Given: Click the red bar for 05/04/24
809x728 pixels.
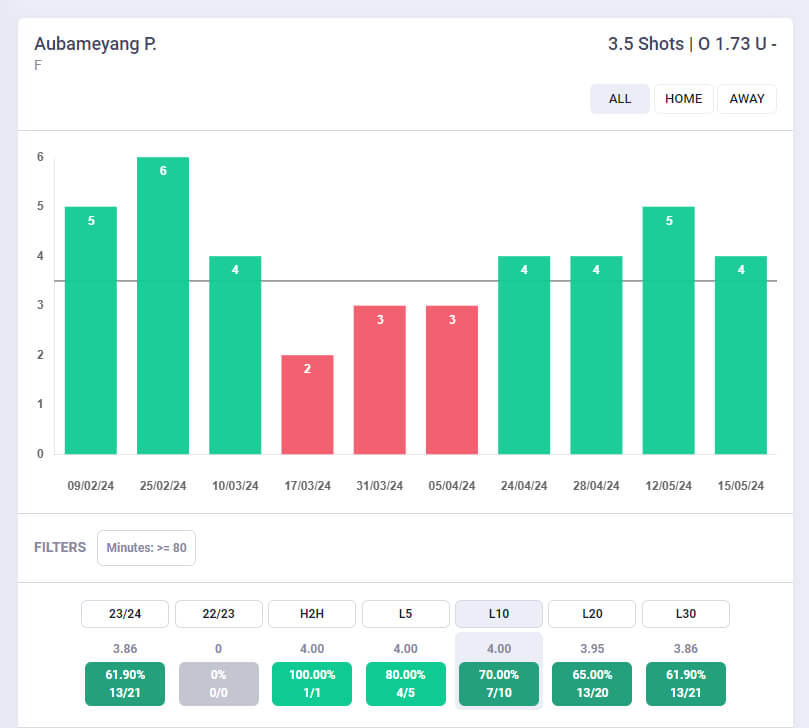Looking at the screenshot, I should (x=452, y=380).
